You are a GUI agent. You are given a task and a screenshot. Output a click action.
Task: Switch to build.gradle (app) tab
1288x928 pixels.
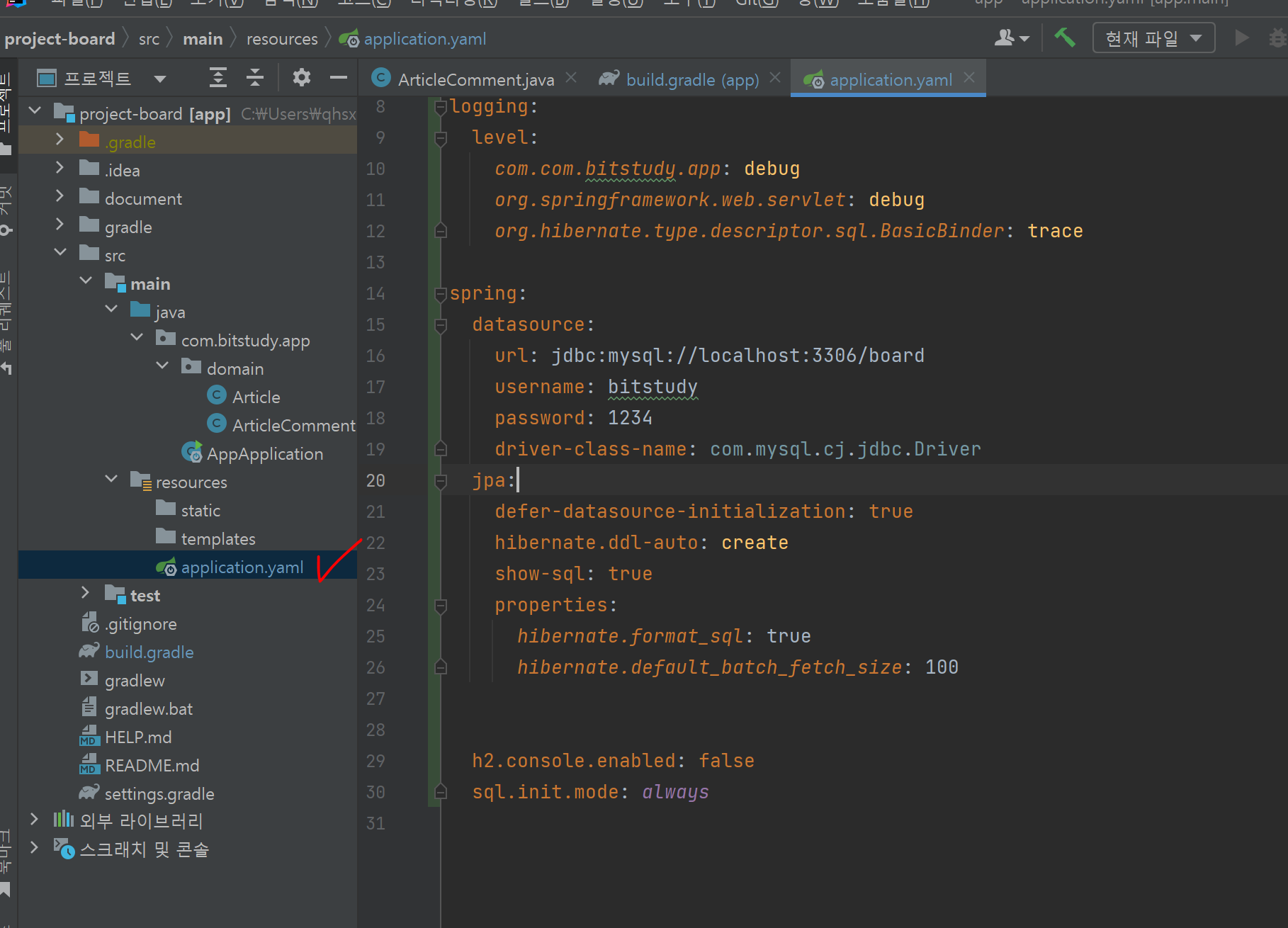point(691,79)
